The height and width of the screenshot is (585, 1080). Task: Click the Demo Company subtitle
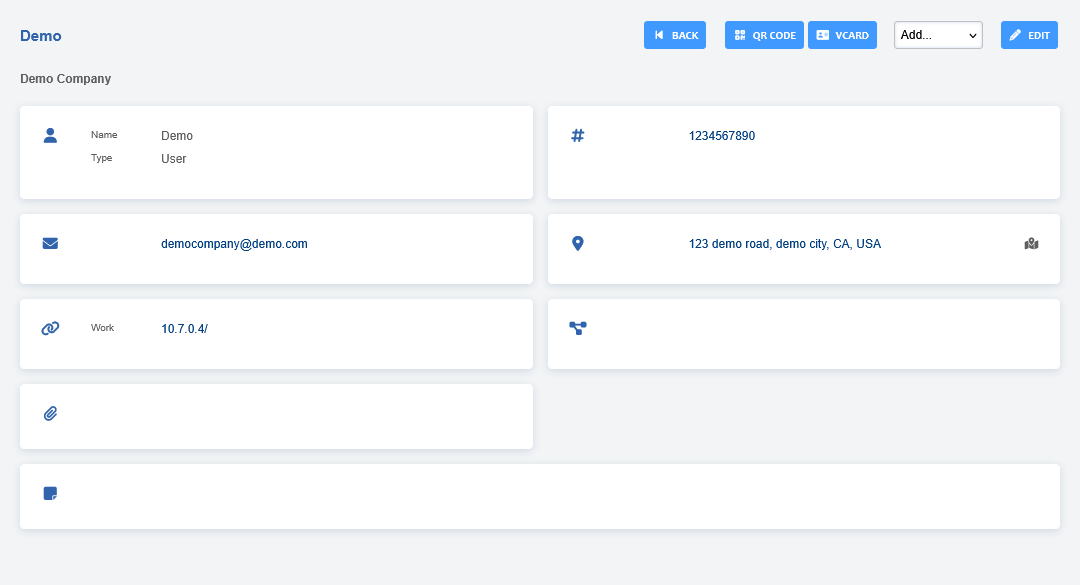point(65,79)
